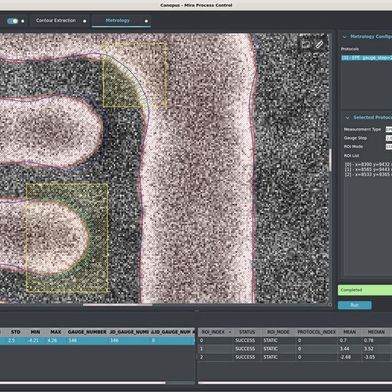Click SUCCESS status in ROI row 2
This screenshot has height=392, width=392.
pos(245,357)
